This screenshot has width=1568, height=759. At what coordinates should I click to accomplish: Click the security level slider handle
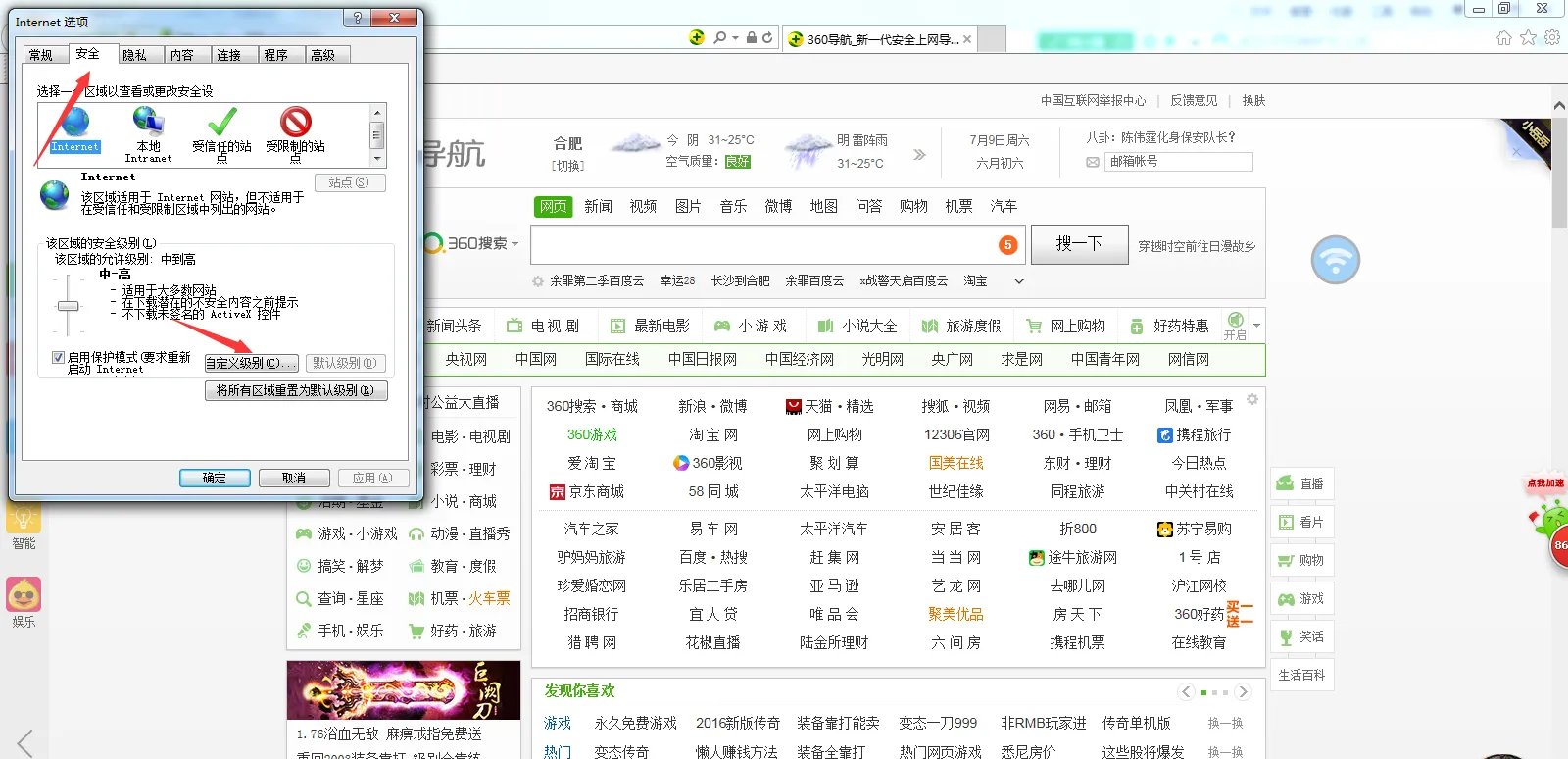pos(68,306)
